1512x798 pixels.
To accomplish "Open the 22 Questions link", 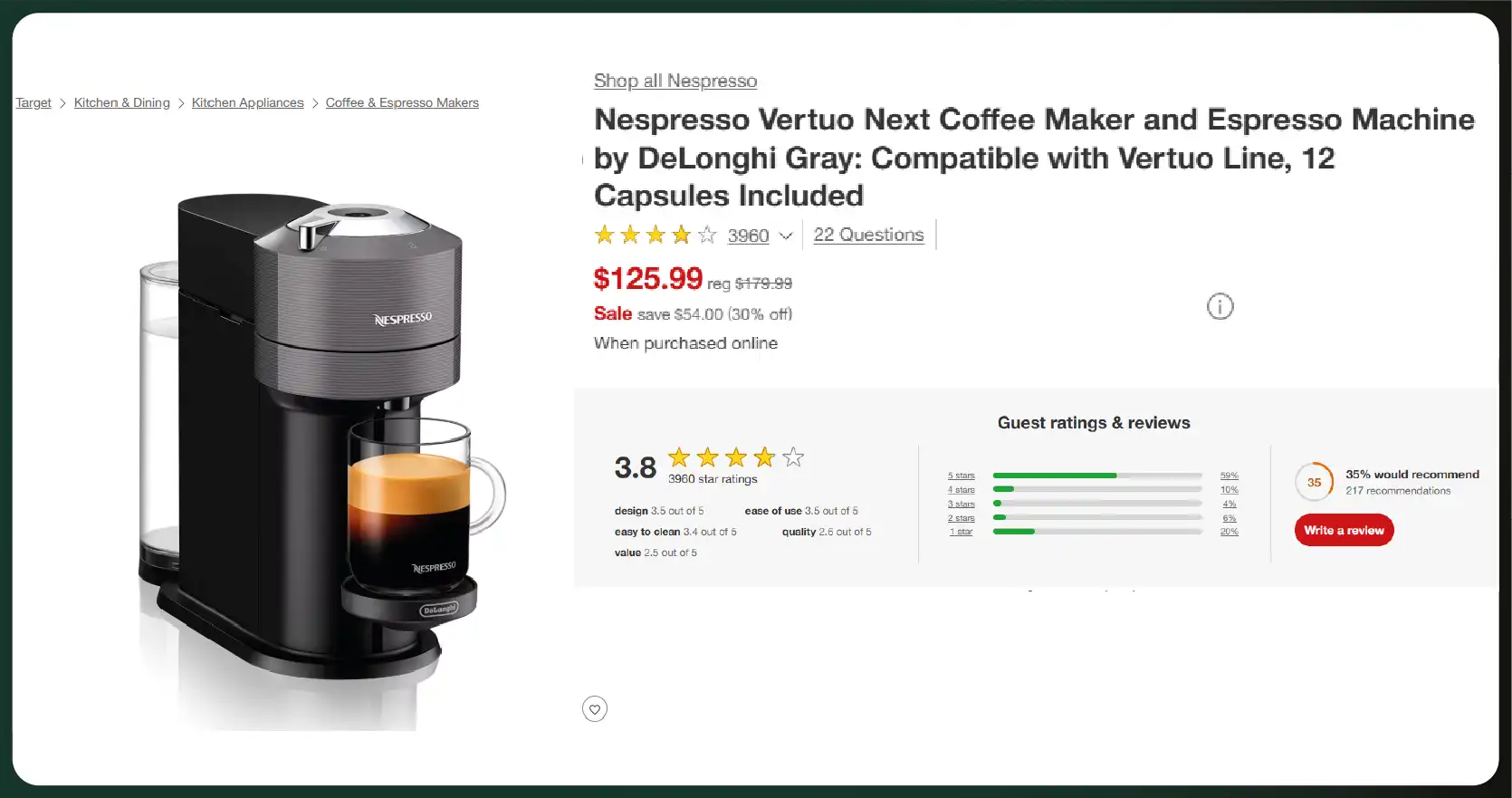I will pyautogui.click(x=868, y=235).
